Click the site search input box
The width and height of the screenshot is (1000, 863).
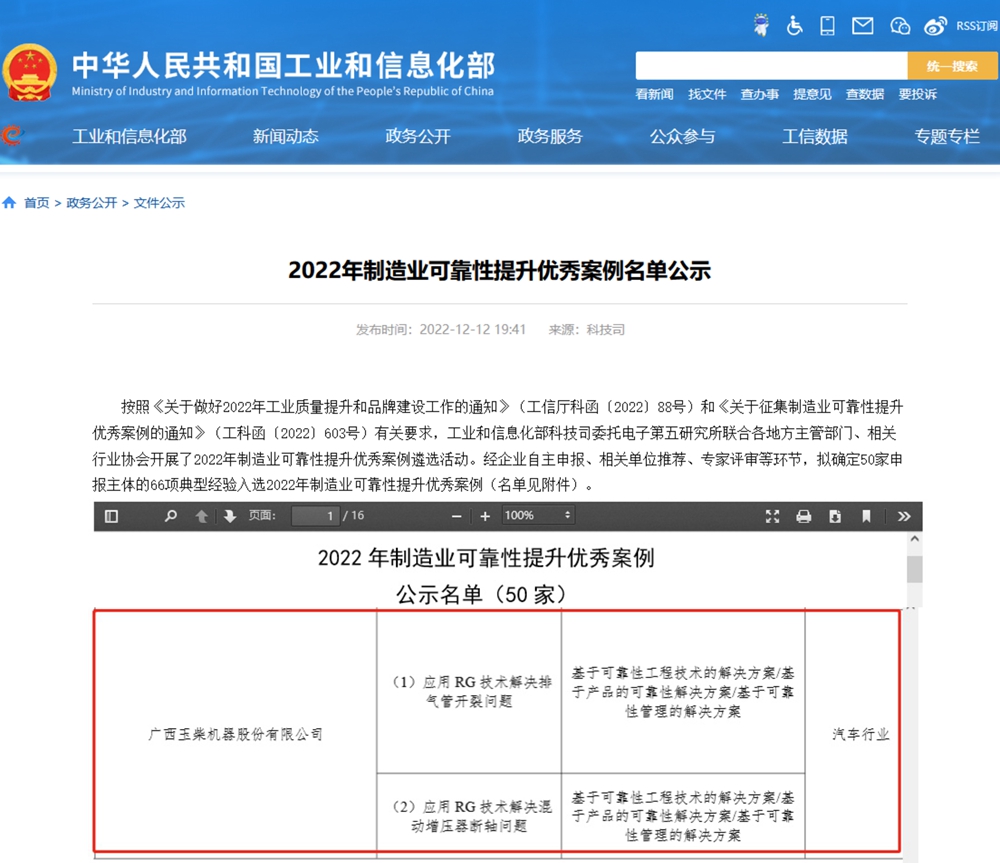point(771,66)
